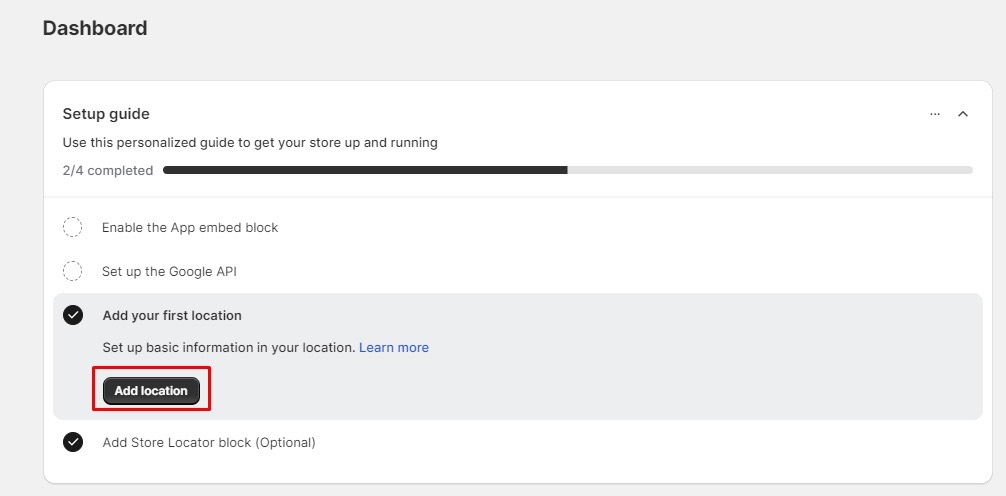This screenshot has width=1006, height=496.
Task: Click the Add location button
Action: [x=151, y=391]
